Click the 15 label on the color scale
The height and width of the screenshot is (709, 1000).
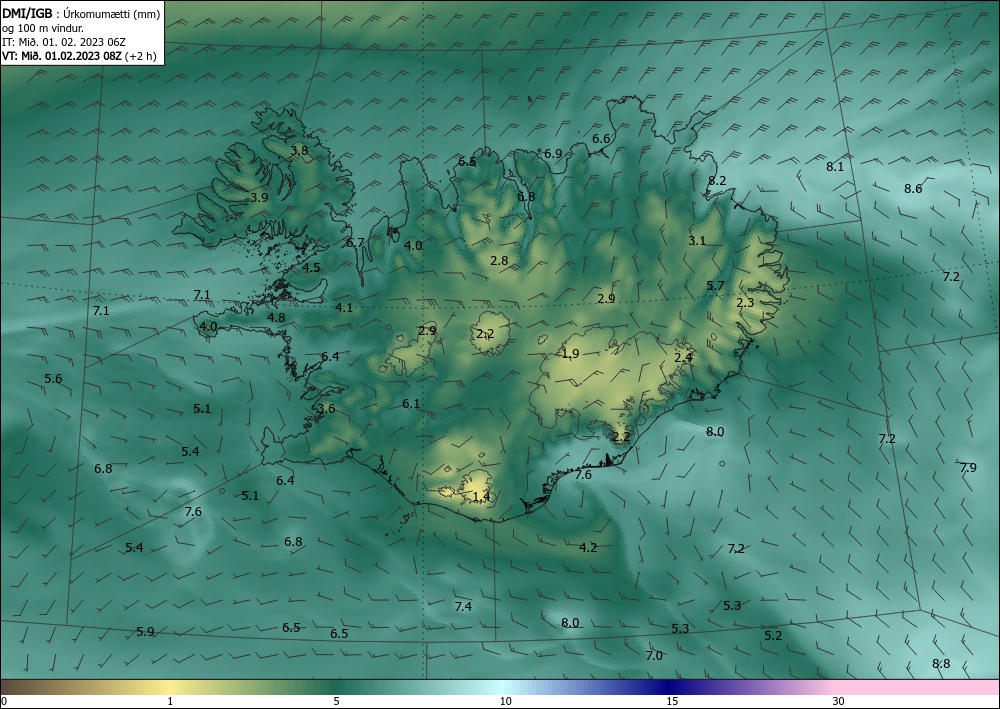pyautogui.click(x=672, y=701)
